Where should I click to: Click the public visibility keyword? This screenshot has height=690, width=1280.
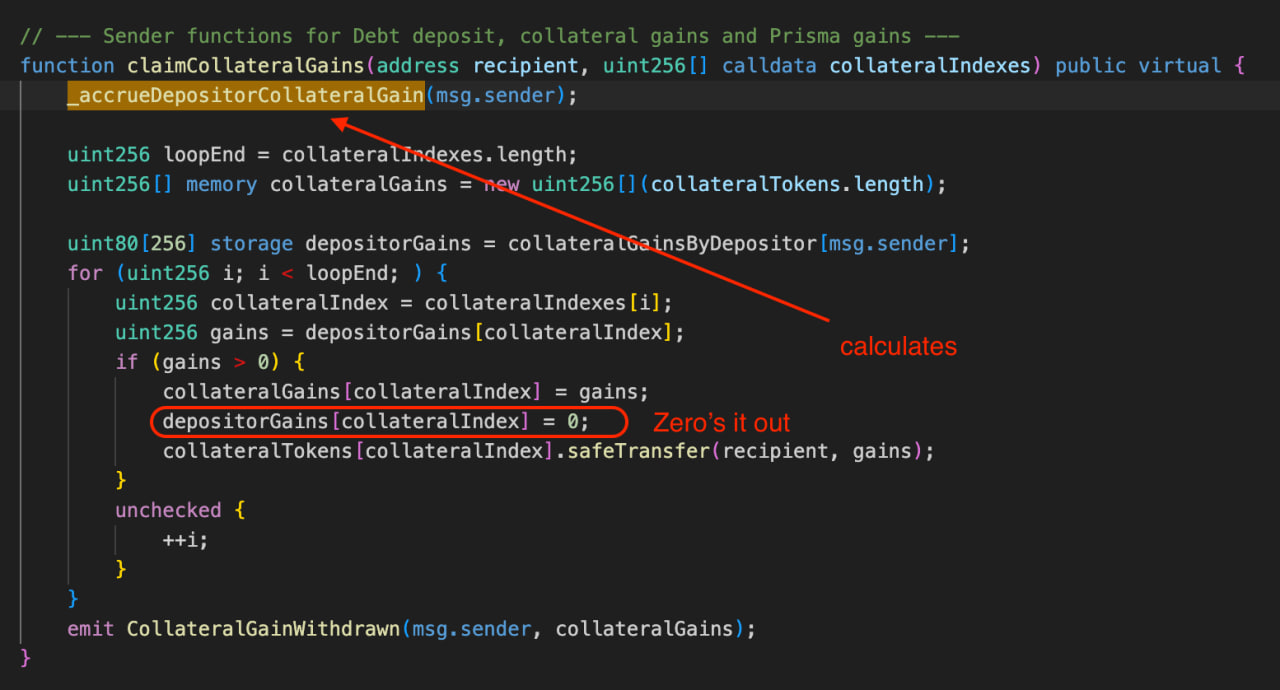(1090, 66)
